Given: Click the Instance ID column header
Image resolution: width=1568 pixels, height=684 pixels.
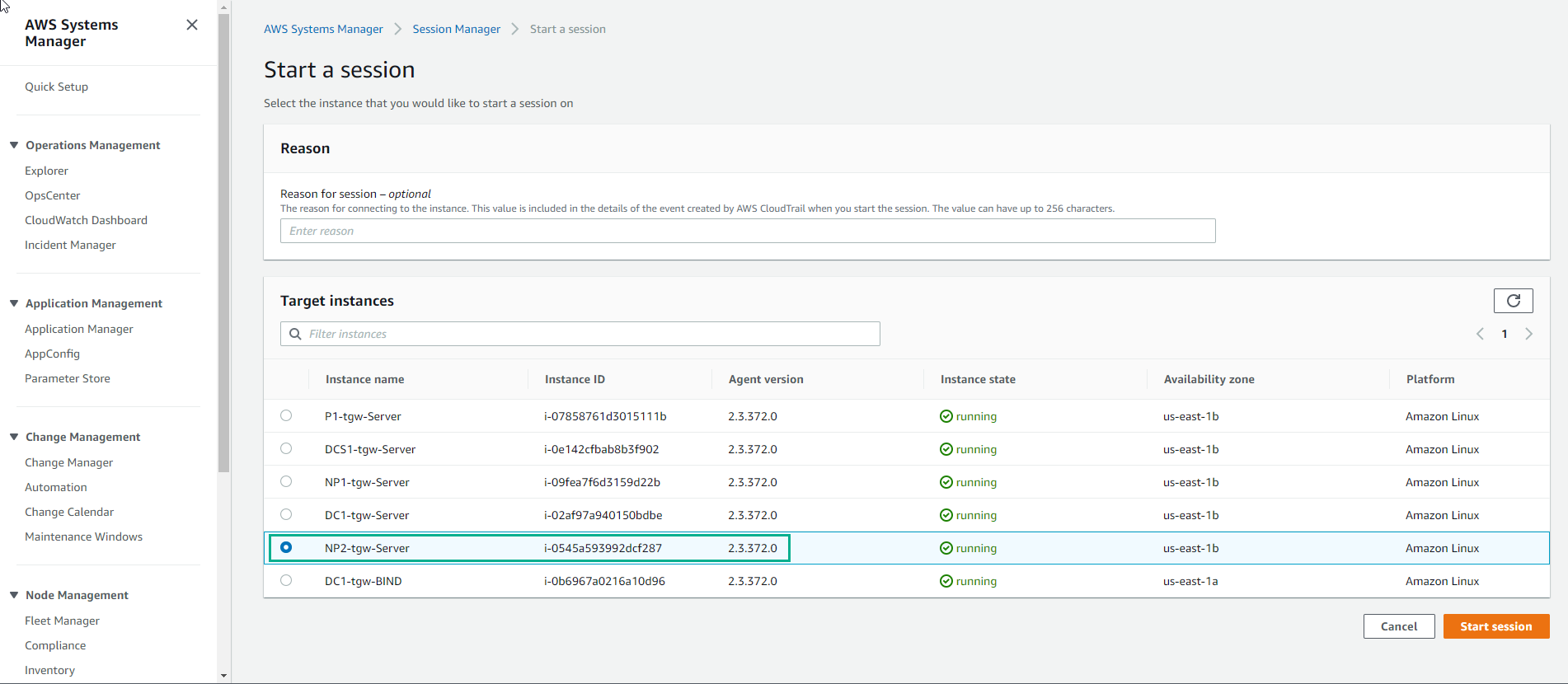Looking at the screenshot, I should point(575,379).
